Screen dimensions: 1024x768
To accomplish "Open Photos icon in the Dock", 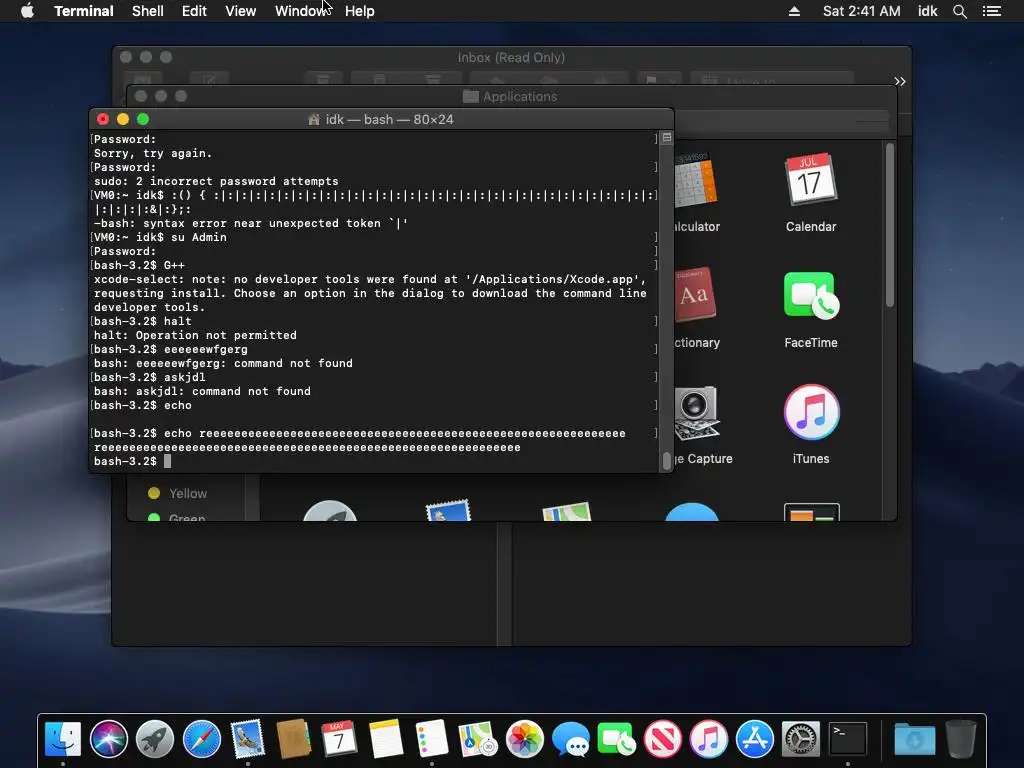I will pos(524,739).
